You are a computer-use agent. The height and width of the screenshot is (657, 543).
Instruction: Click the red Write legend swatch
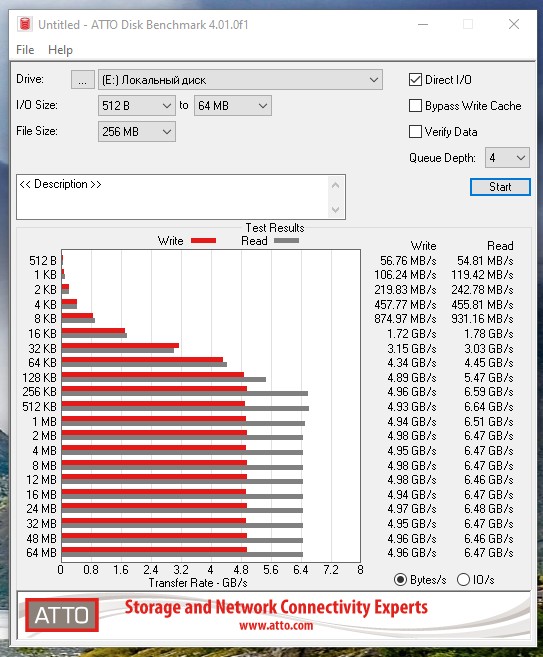(x=203, y=241)
